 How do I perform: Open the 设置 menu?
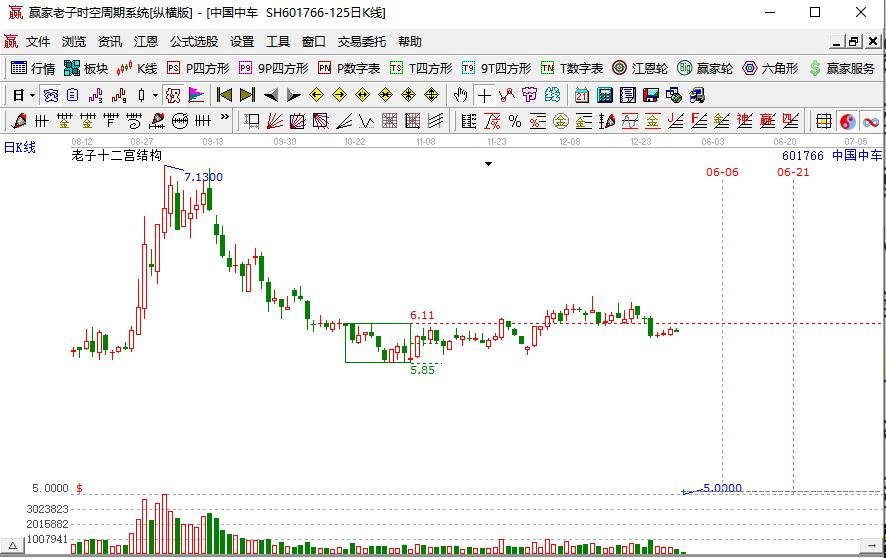point(242,42)
